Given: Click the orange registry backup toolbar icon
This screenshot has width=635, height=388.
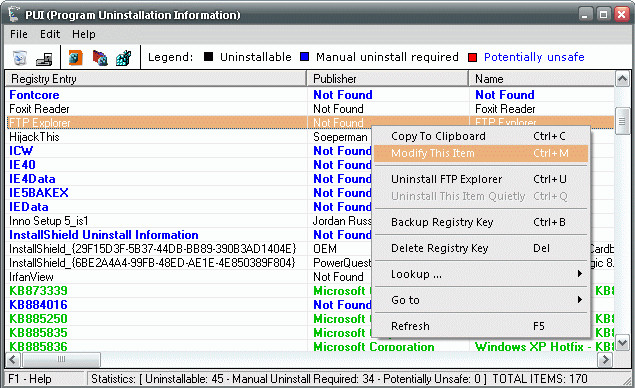Looking at the screenshot, I should [x=76, y=58].
